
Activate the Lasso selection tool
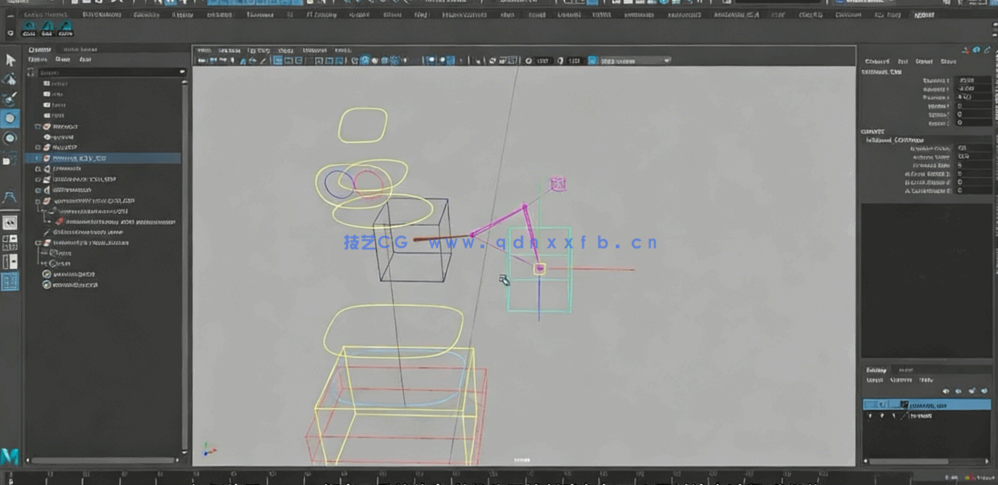pos(10,79)
